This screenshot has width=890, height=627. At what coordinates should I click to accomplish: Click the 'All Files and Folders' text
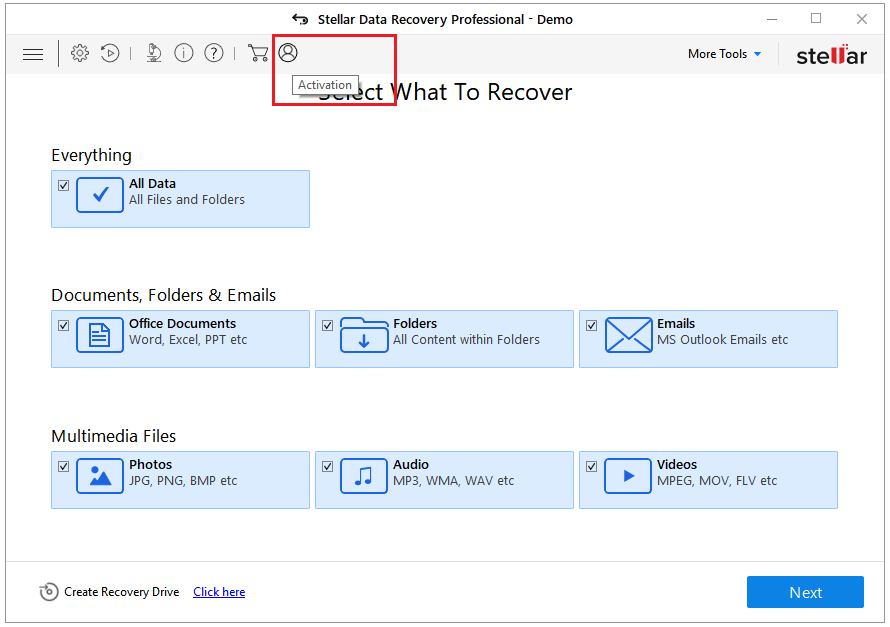pos(187,200)
